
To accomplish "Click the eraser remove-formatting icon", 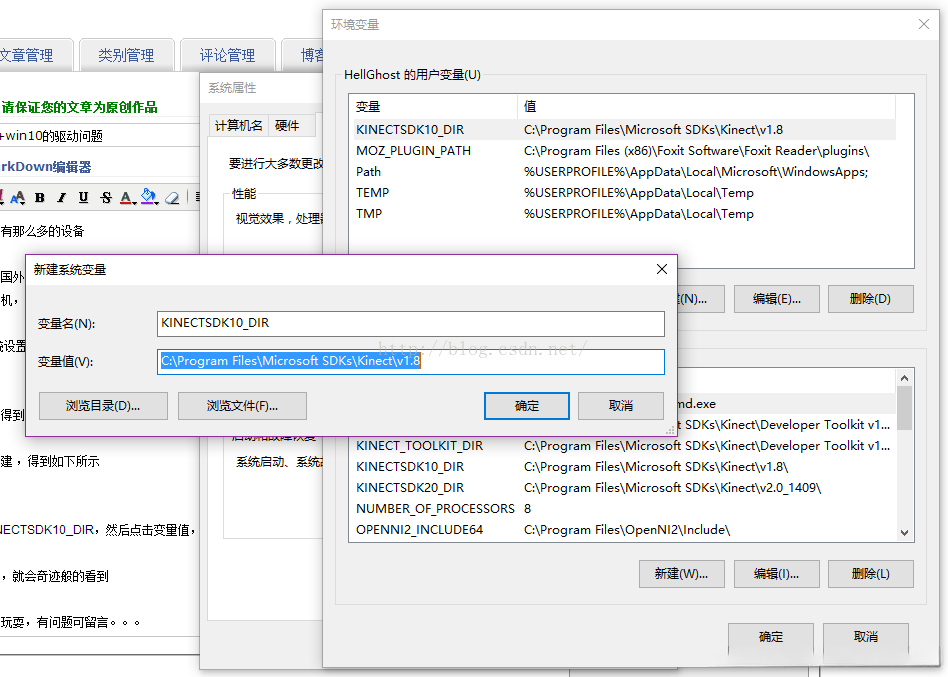I will click(172, 198).
